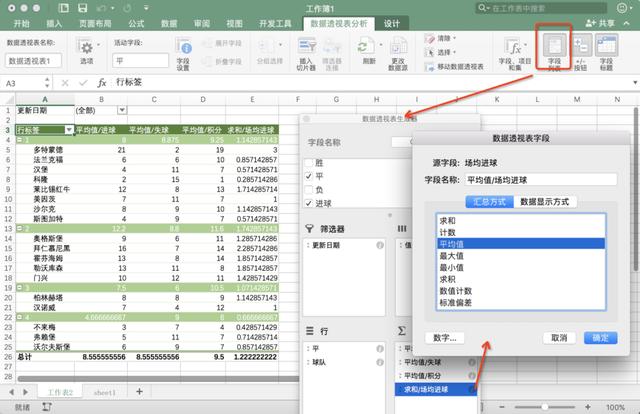Open fields, items and sets (fx) icon
640x414 pixels.
tap(513, 46)
